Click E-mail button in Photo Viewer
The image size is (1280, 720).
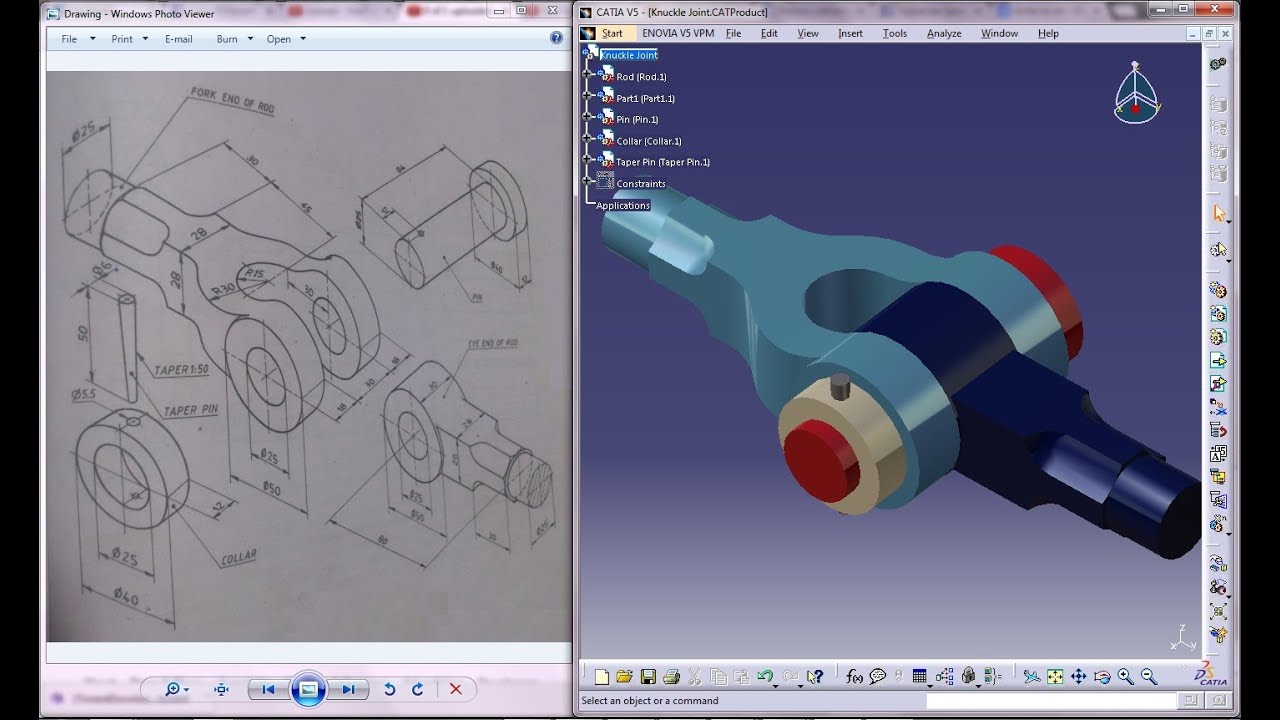pos(179,39)
